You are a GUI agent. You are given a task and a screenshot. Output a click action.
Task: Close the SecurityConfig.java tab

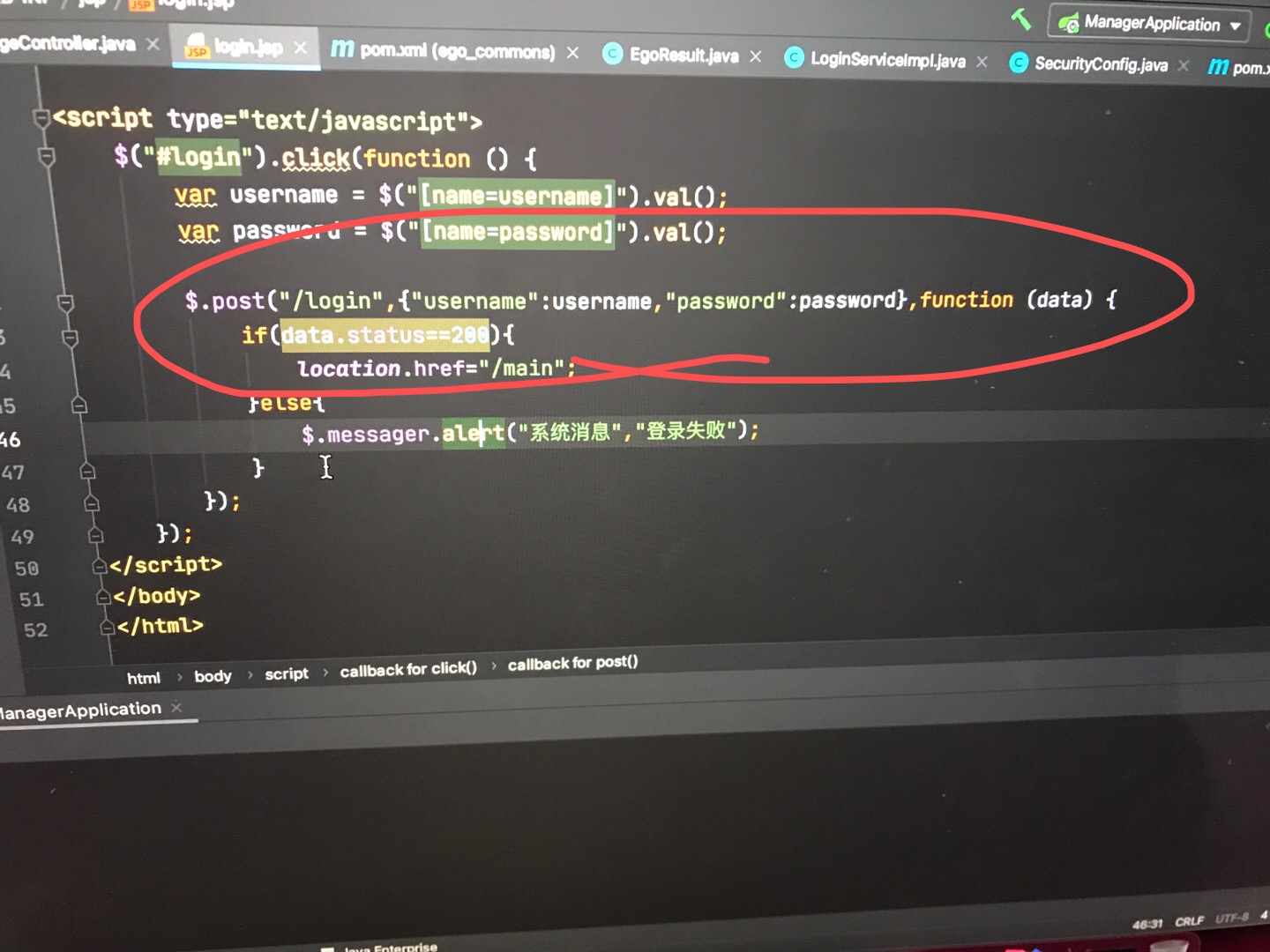tap(1184, 65)
